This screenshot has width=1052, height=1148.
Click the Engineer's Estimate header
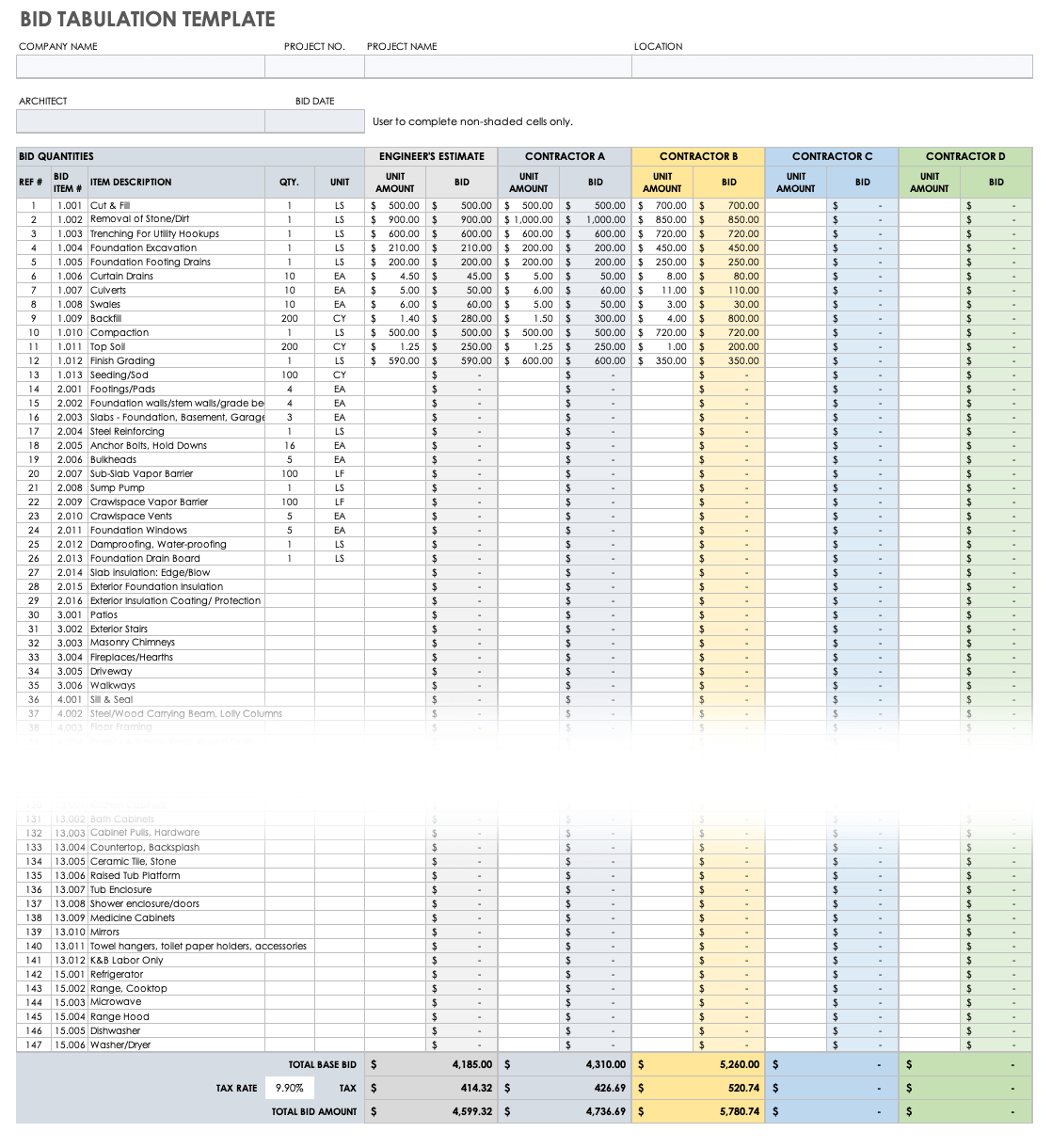431,156
